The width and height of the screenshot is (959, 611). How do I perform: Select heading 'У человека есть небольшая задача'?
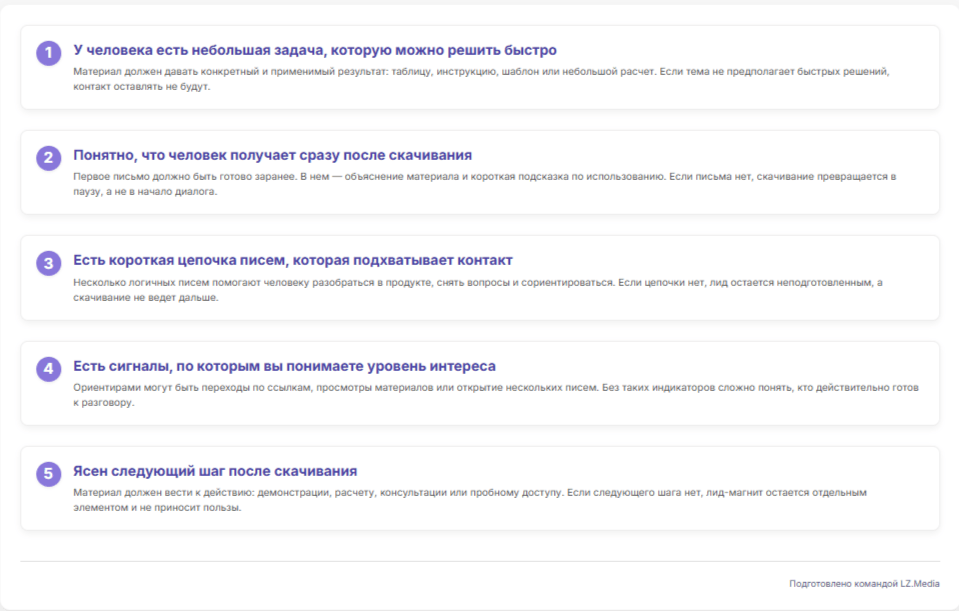(315, 50)
